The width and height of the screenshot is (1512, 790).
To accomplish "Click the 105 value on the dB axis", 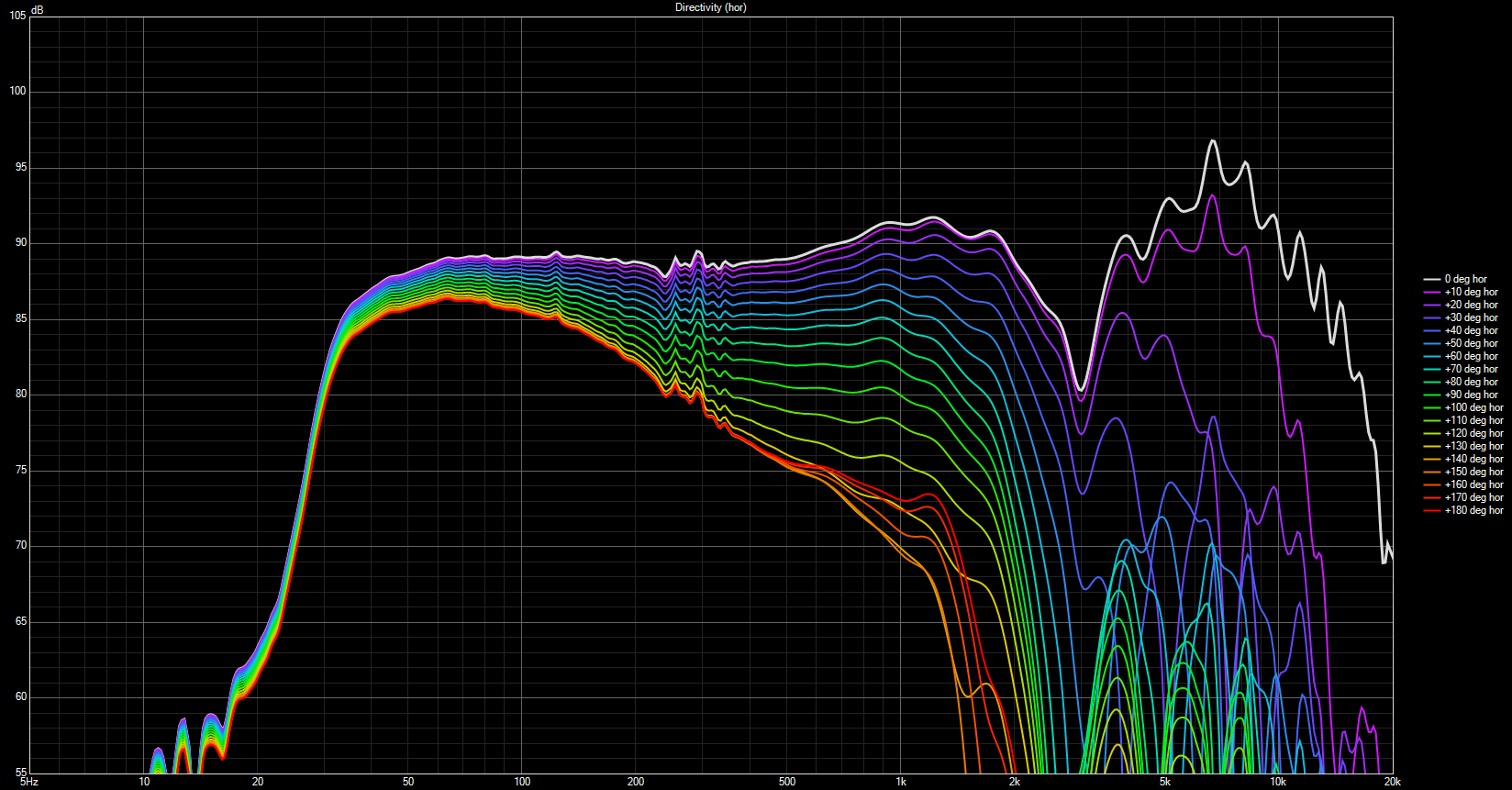I will tap(17, 16).
